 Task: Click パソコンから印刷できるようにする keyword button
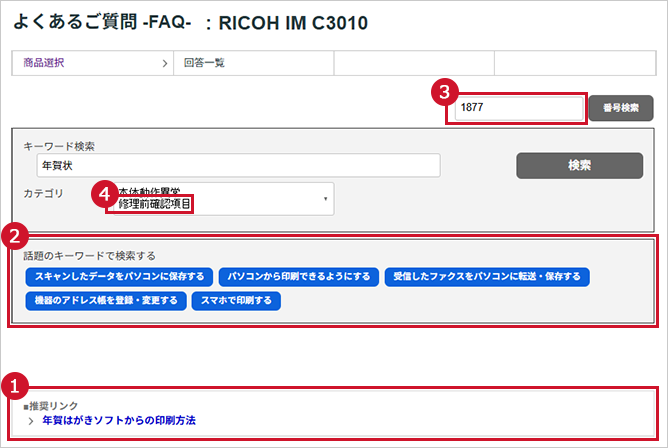point(299,277)
